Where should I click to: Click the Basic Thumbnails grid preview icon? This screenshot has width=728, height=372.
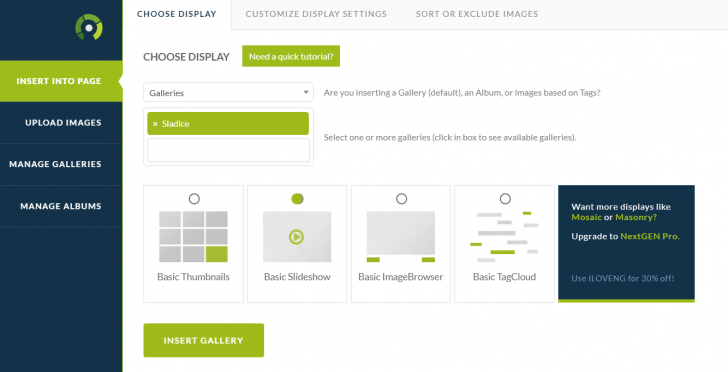click(193, 237)
